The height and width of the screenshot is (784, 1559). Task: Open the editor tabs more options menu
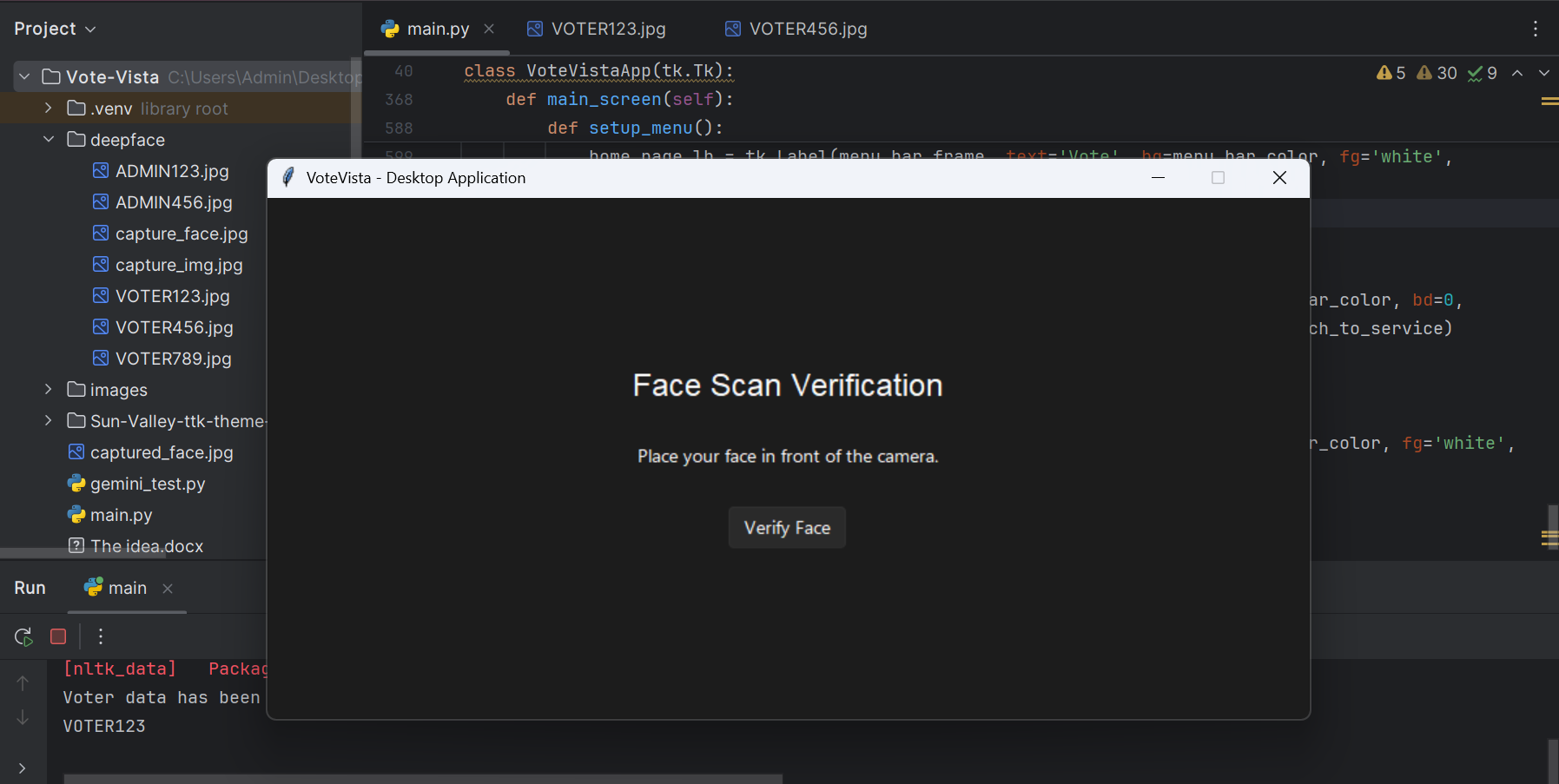point(1536,29)
